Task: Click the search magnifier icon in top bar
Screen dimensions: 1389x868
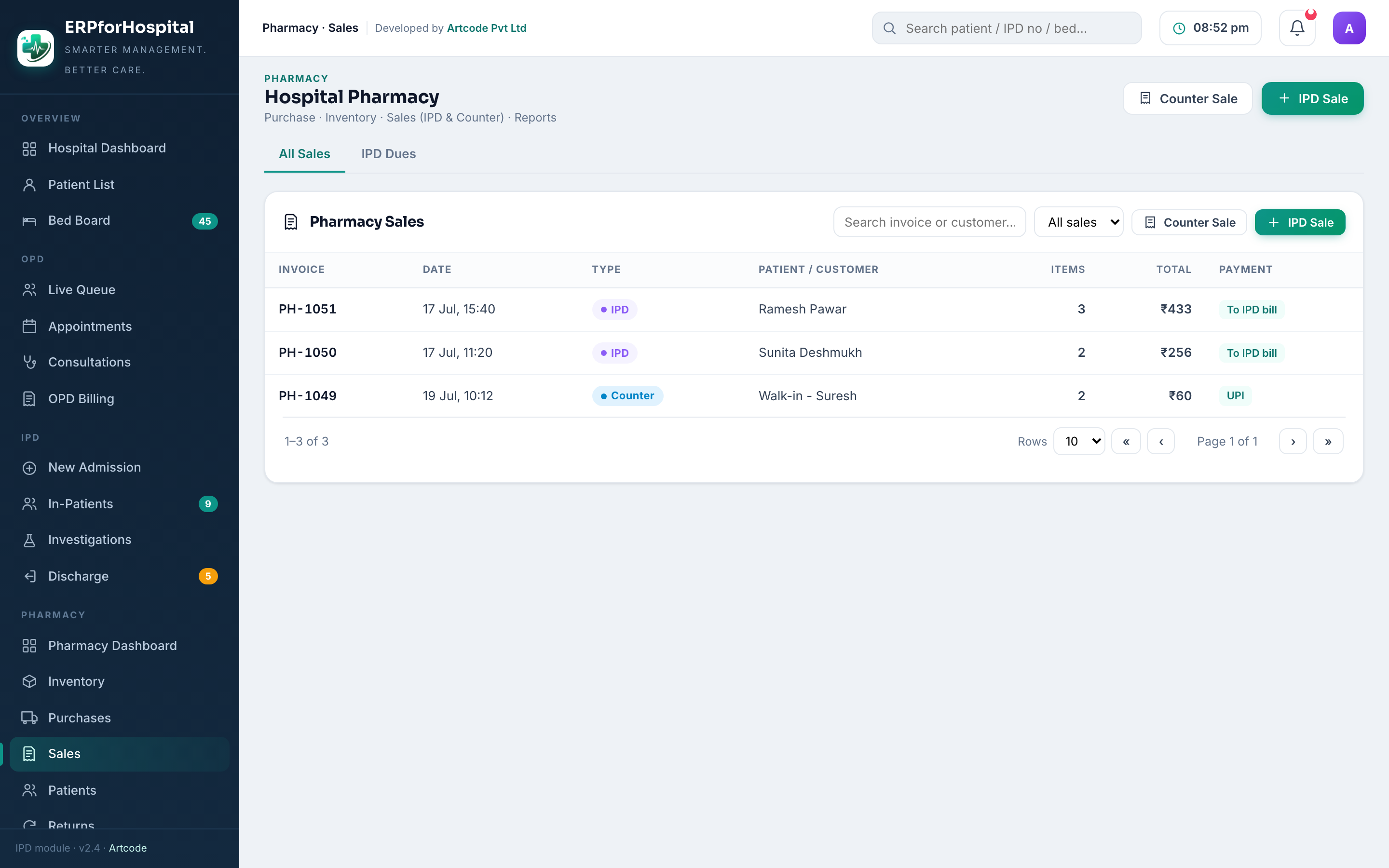Action: [x=890, y=28]
